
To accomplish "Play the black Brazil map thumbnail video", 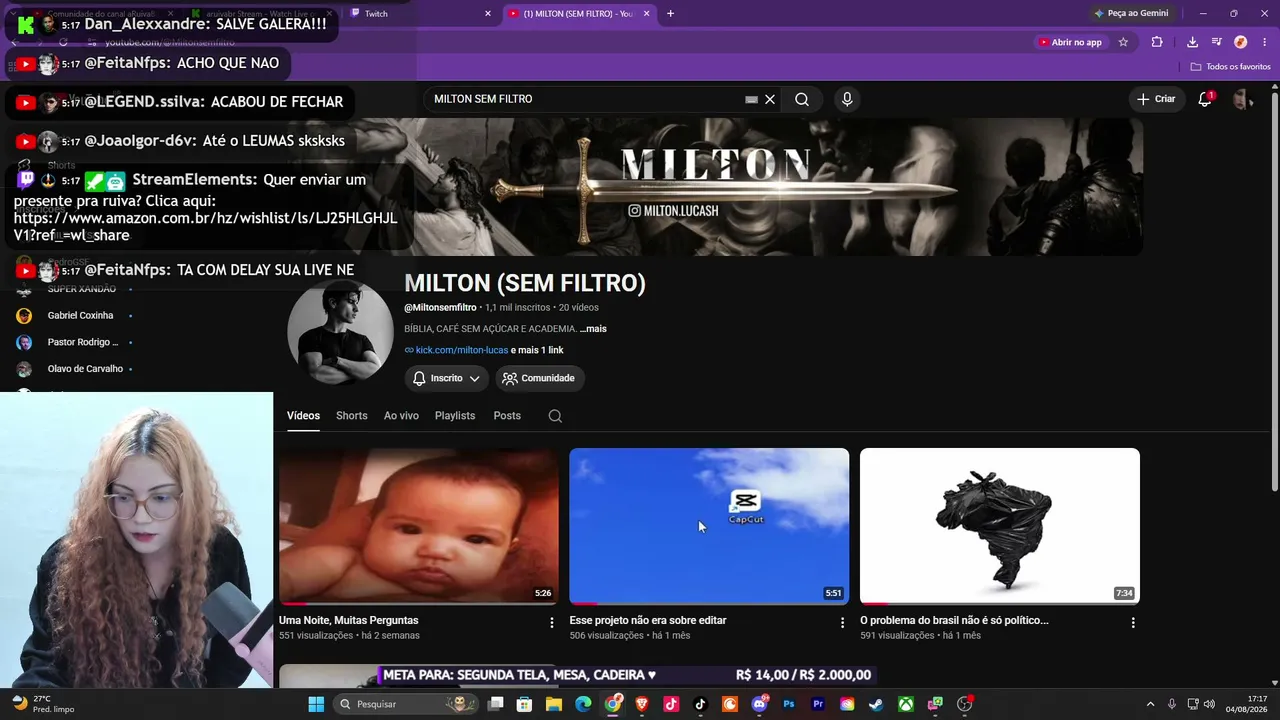I will pos(1000,526).
